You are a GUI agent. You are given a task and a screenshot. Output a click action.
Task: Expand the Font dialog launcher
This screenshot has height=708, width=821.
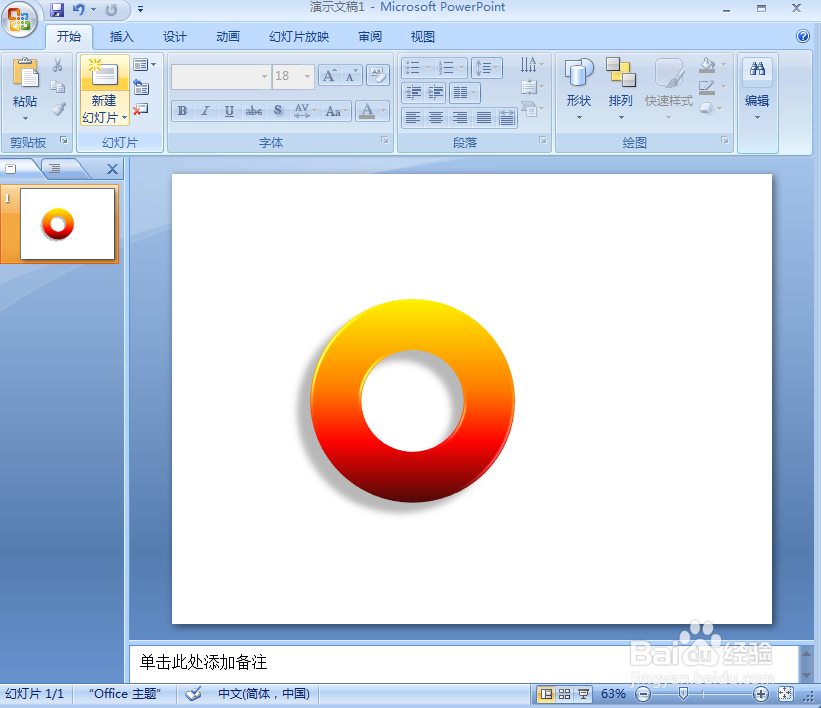385,140
